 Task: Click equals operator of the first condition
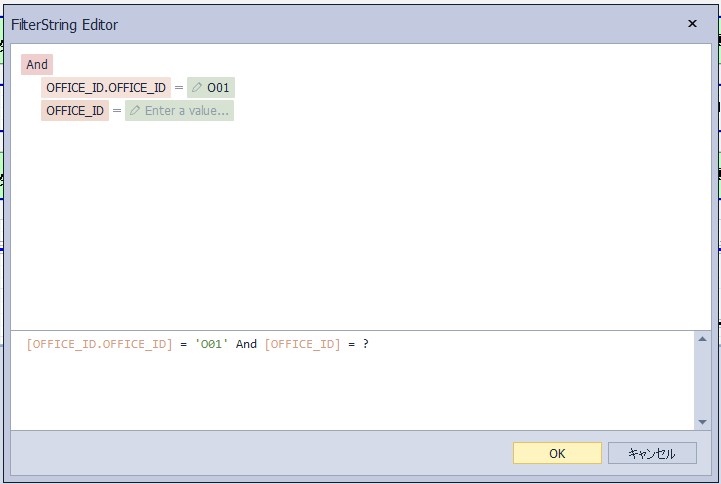(179, 88)
